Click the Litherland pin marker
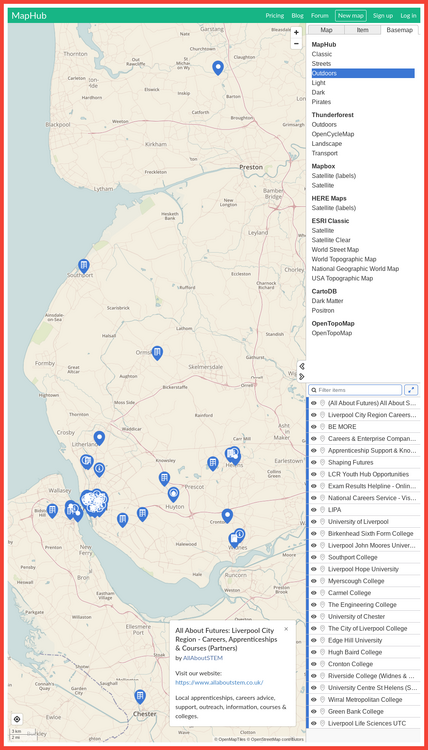 [99, 438]
